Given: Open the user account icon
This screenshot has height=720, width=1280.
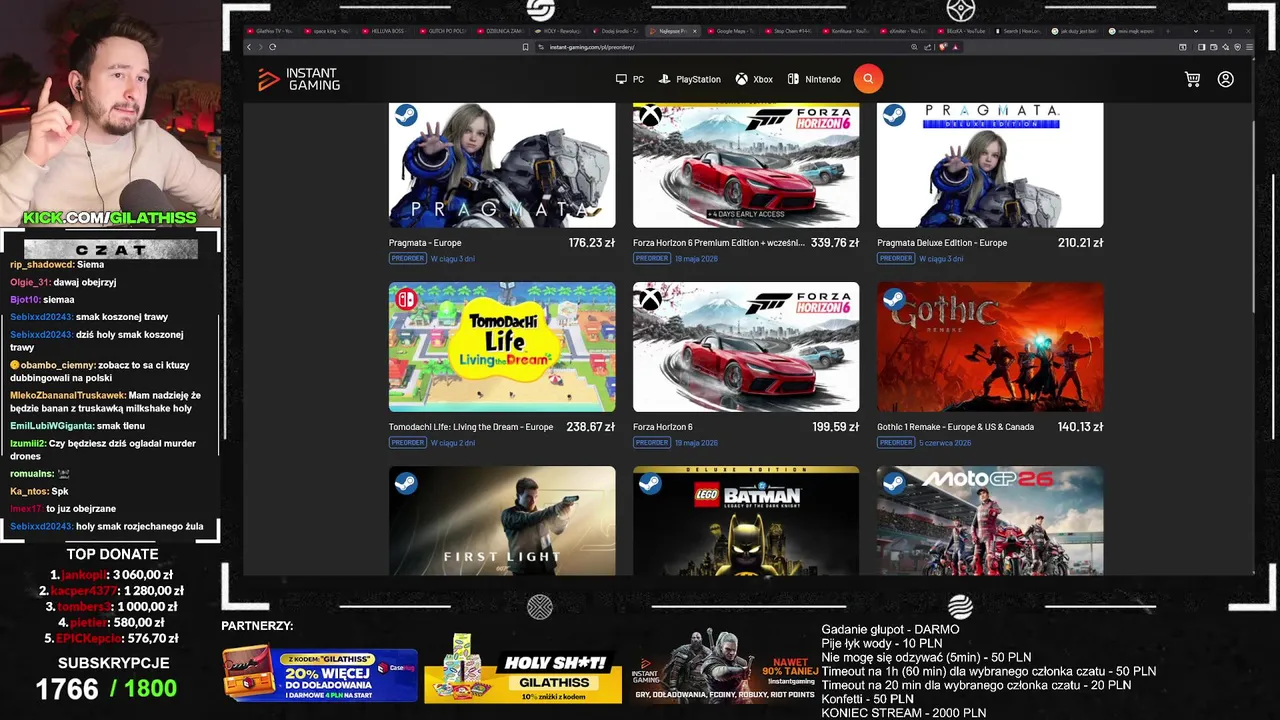Looking at the screenshot, I should point(1226,79).
